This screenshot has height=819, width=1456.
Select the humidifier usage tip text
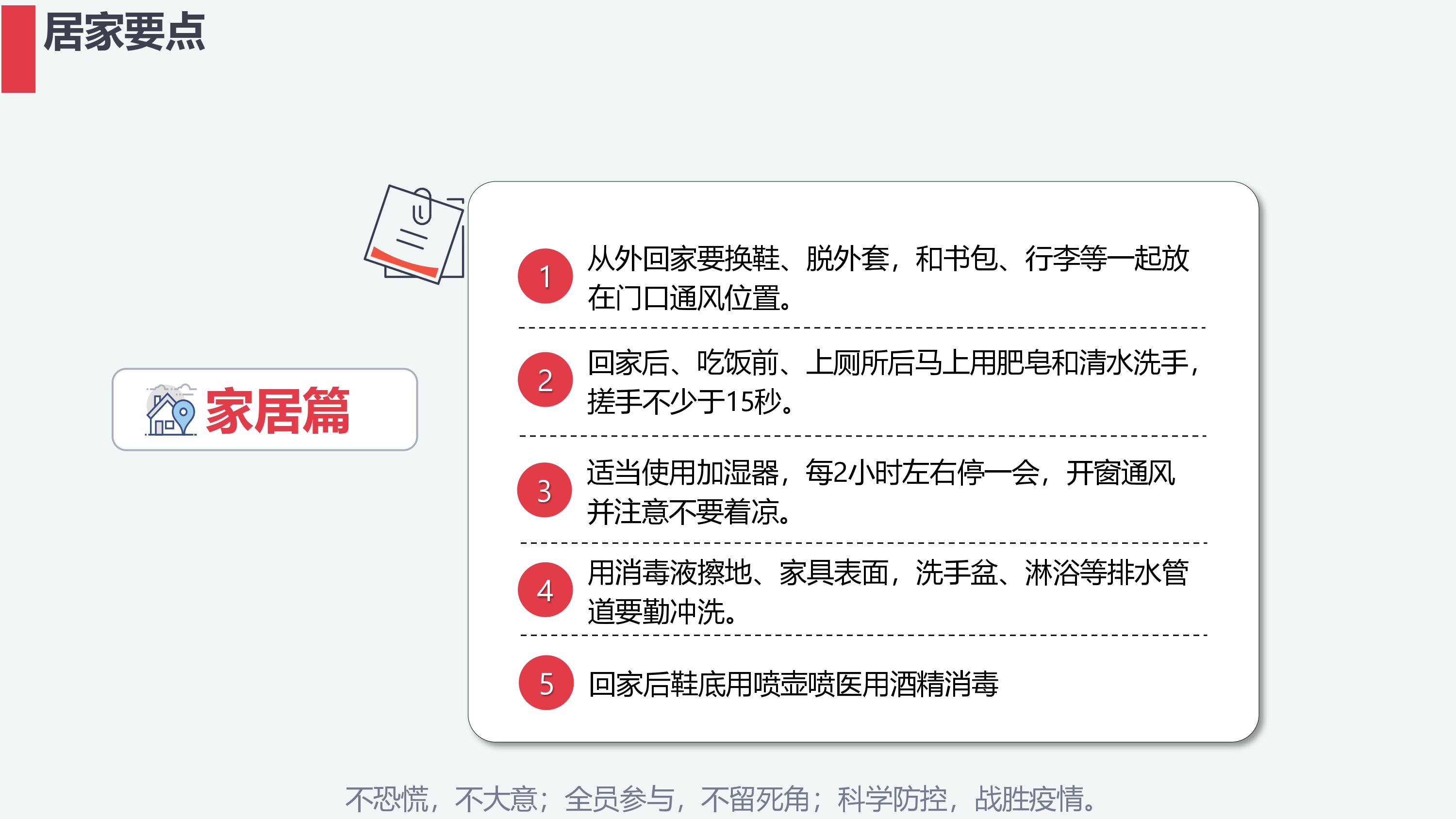(881, 492)
